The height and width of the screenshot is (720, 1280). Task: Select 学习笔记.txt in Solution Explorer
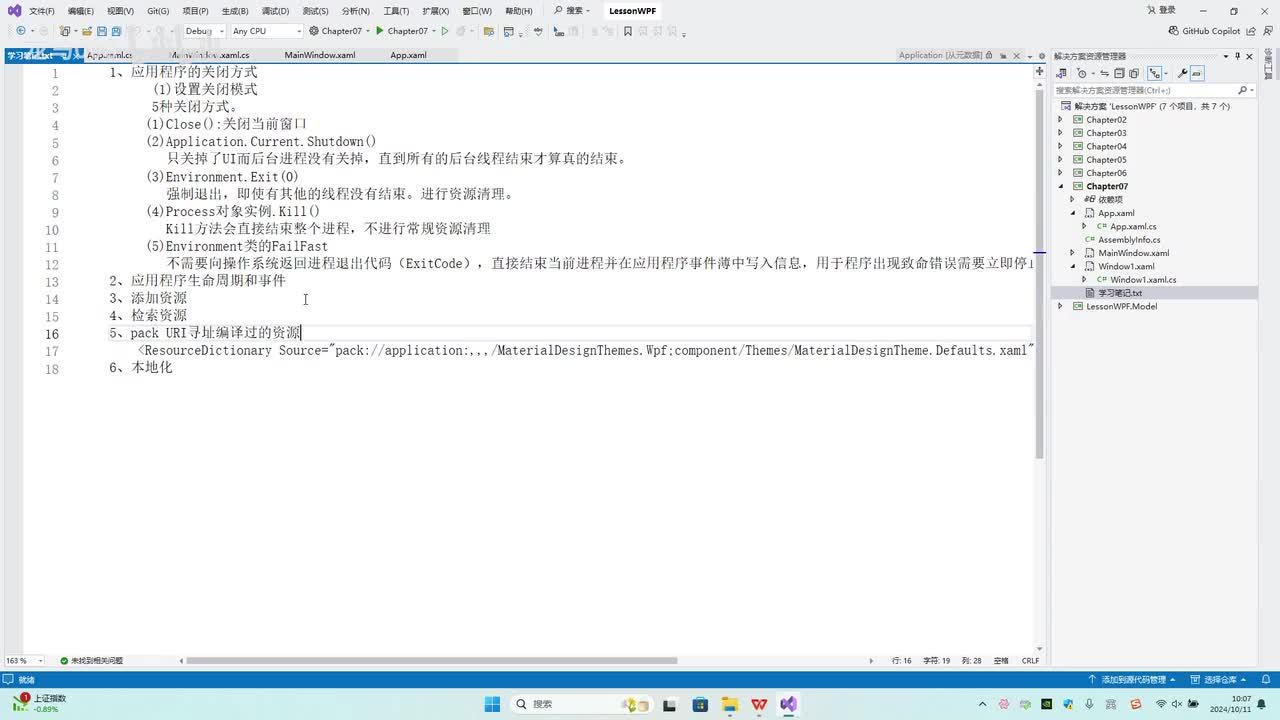coord(1120,293)
